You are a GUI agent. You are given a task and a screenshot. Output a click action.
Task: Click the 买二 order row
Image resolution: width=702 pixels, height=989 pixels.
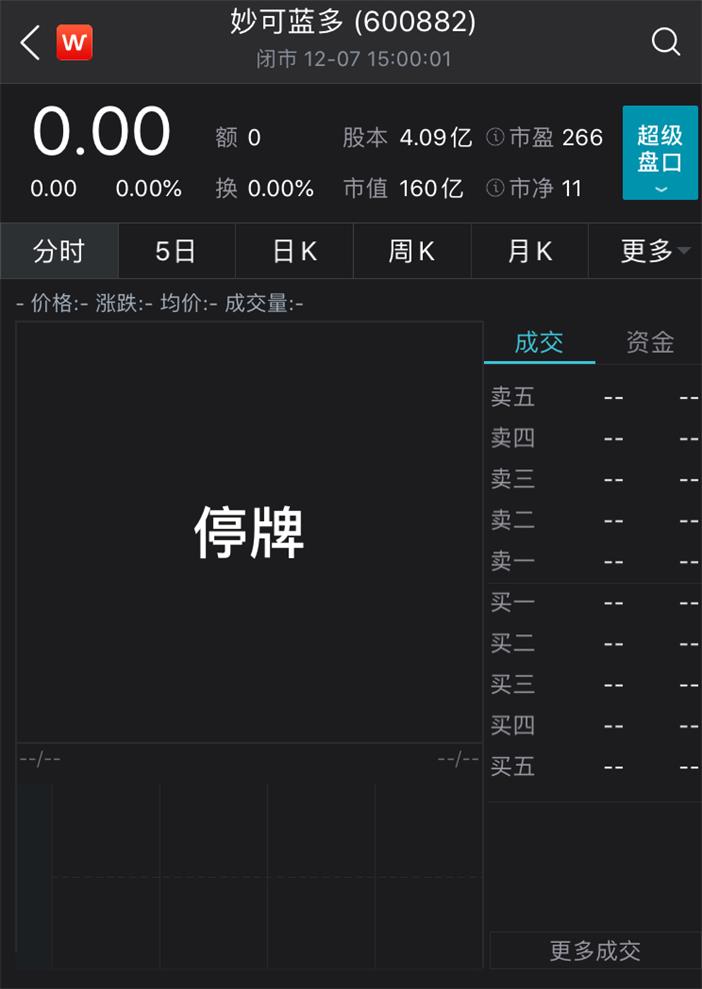(x=594, y=643)
